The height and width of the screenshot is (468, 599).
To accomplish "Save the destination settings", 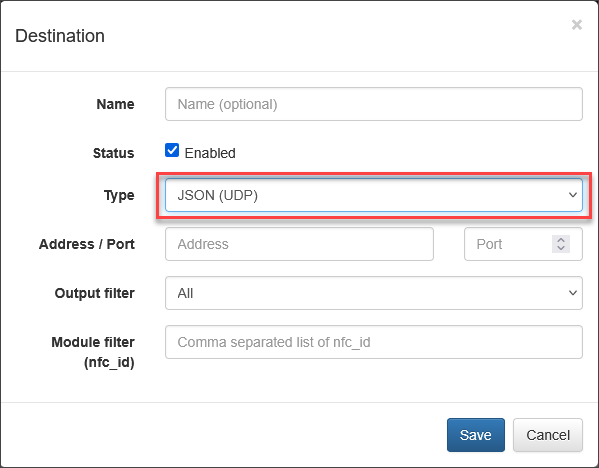I will [476, 435].
